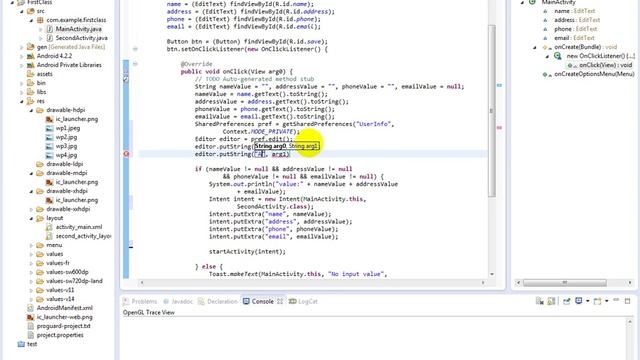The height and width of the screenshot is (360, 640).
Task: Click editor horizontal scrollbar right arrow
Action: point(483,282)
